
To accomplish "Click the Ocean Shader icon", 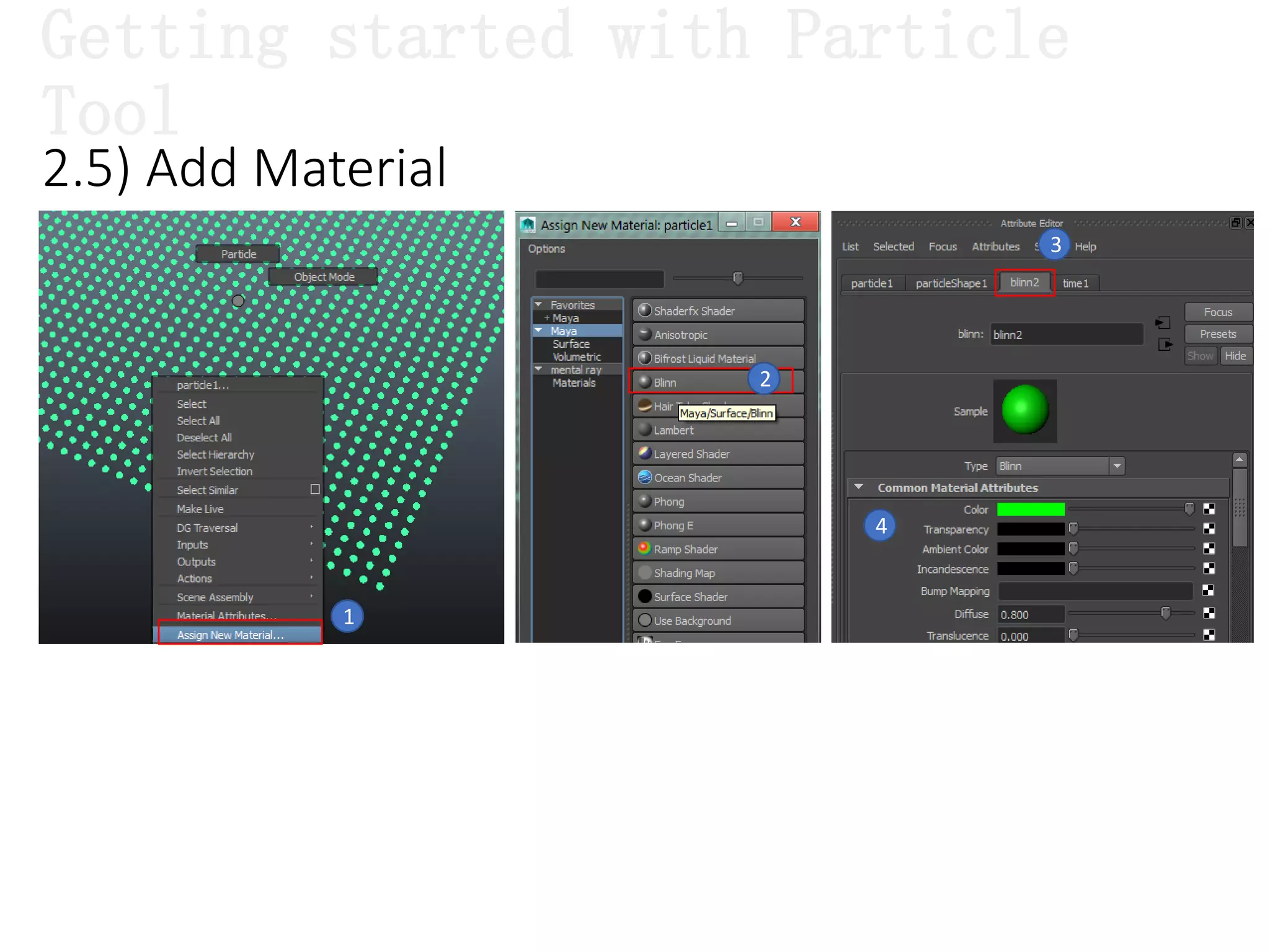I will tap(644, 477).
